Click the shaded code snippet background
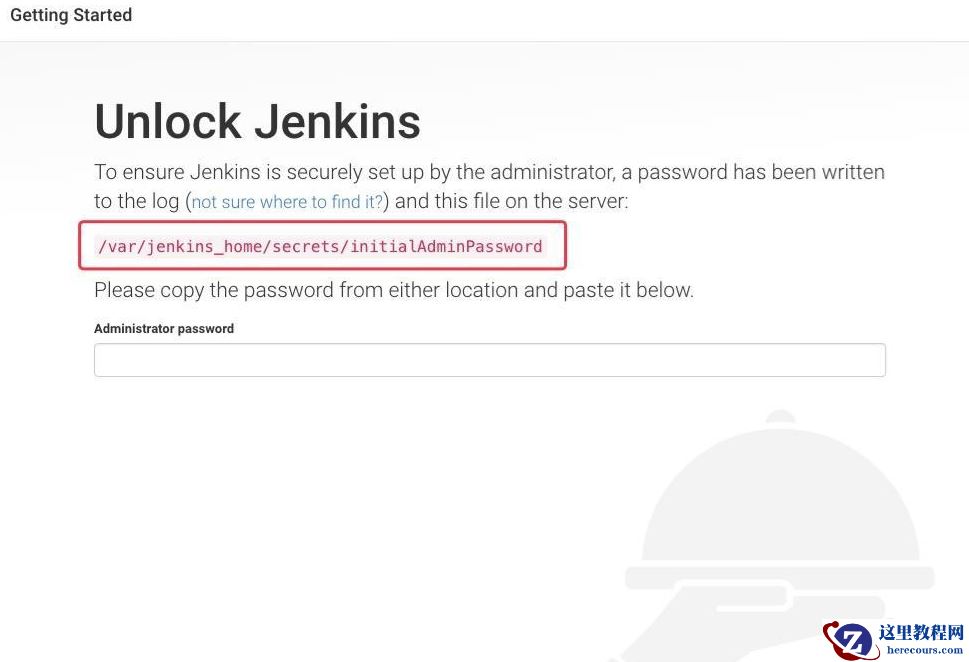The image size is (969, 662). (322, 245)
